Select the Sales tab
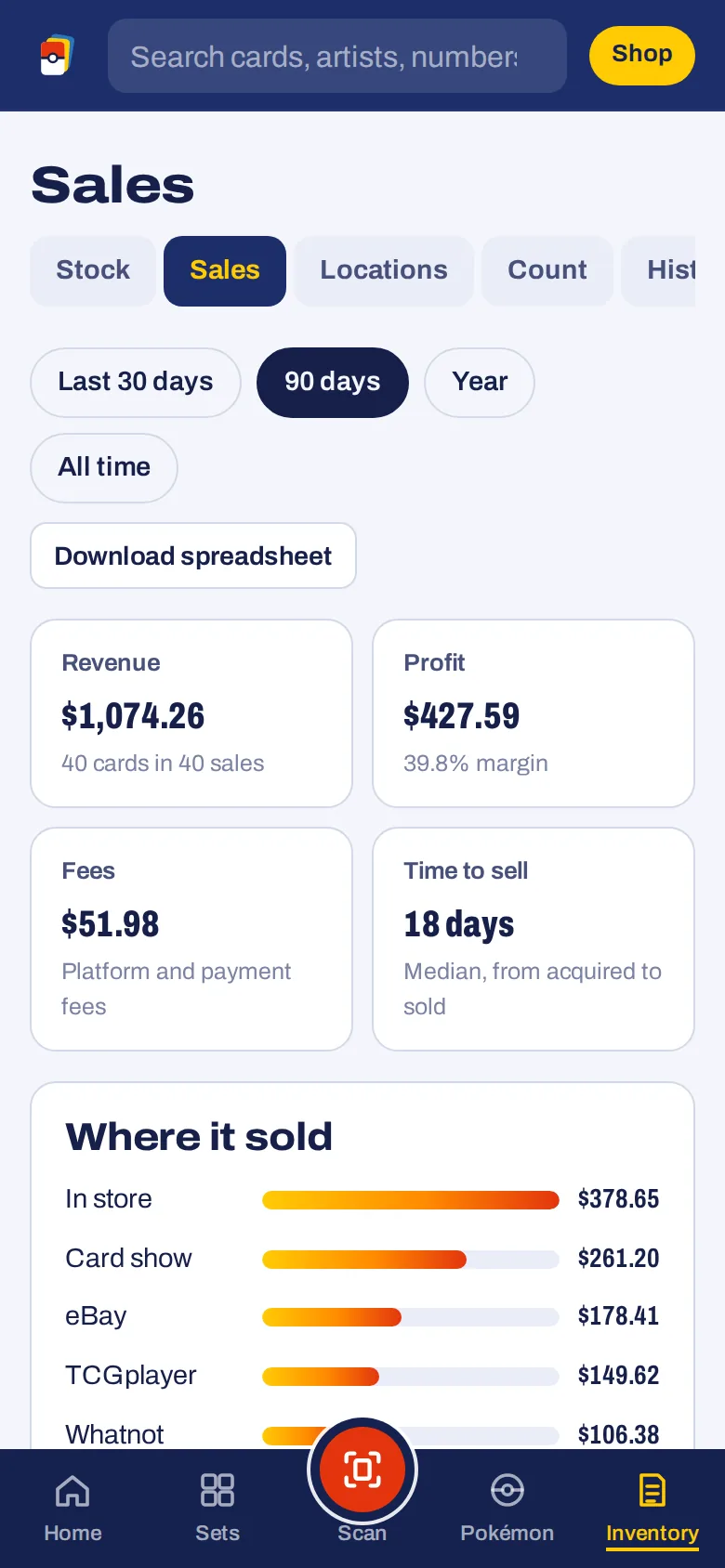725x1568 pixels. 225,270
